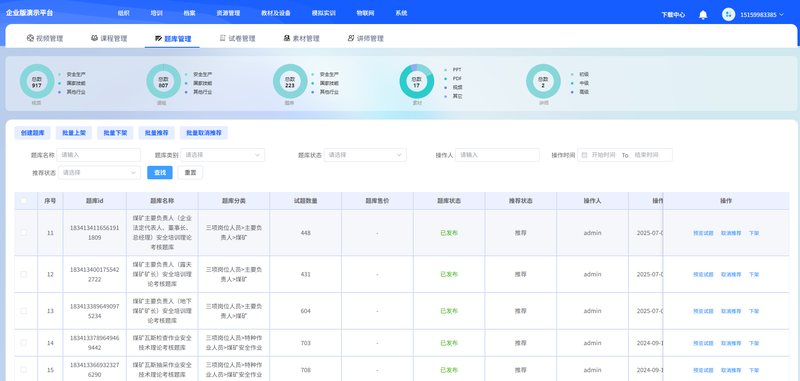The height and width of the screenshot is (381, 800).
Task: Click the PPT legend dot of 素材 chart
Action: click(x=445, y=69)
